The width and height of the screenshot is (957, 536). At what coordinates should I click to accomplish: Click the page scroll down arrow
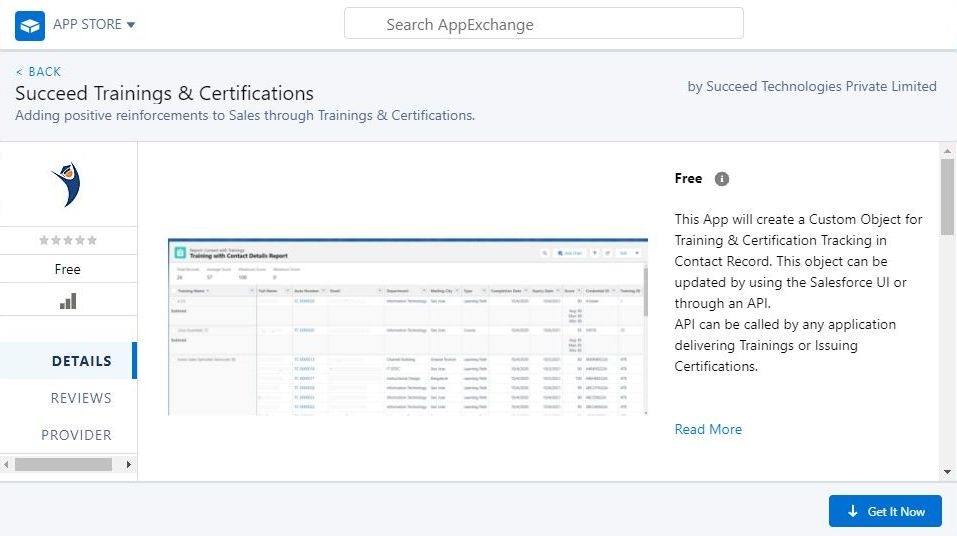pyautogui.click(x=947, y=472)
